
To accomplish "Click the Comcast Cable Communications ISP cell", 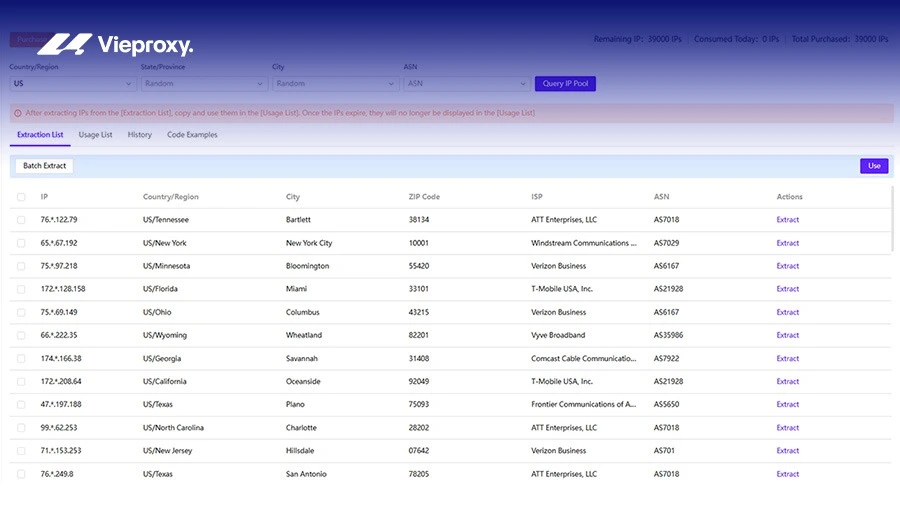I will [x=584, y=359].
